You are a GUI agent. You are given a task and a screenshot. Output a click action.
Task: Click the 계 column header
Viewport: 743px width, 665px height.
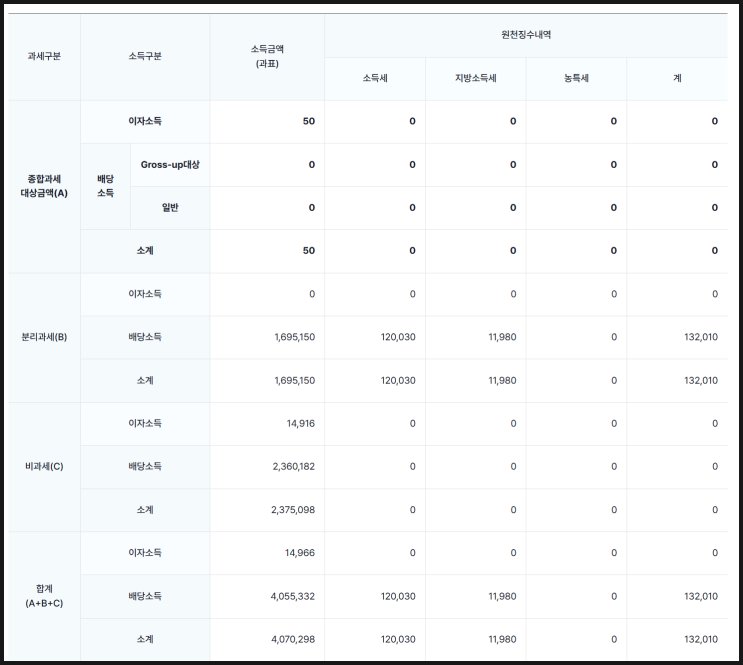[677, 78]
